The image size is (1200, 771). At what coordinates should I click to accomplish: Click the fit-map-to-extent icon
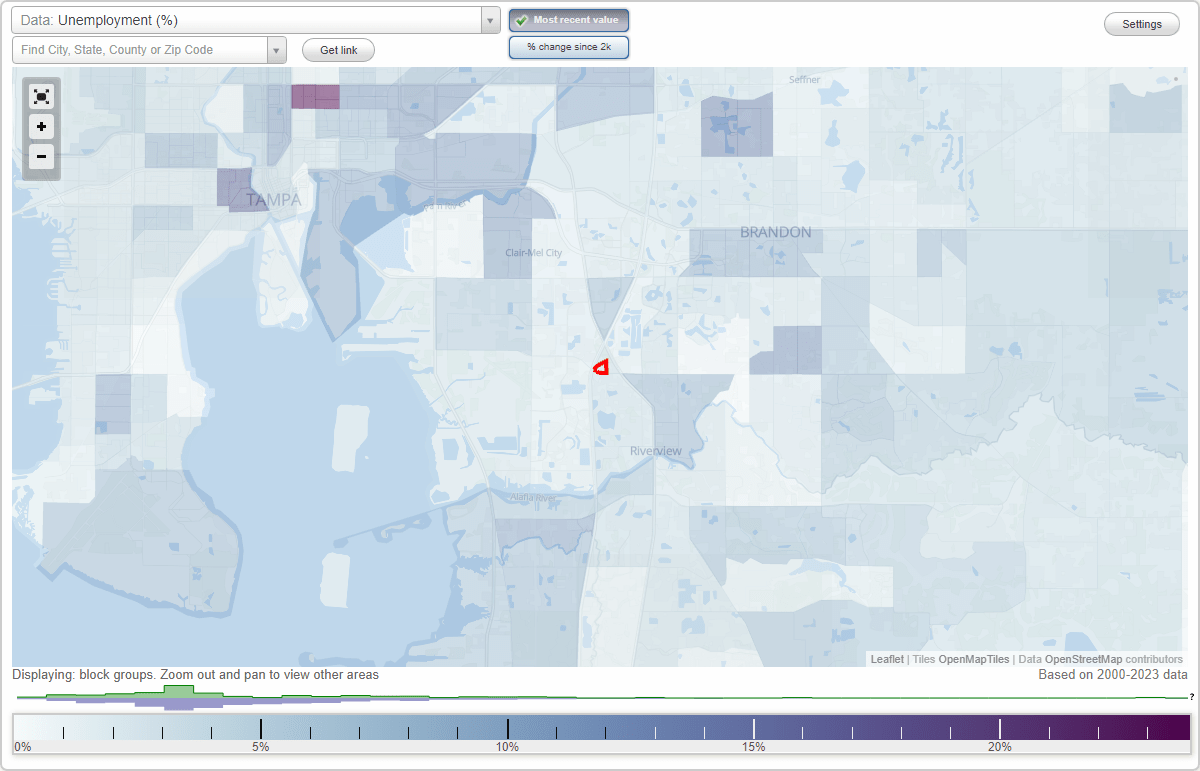click(41, 96)
